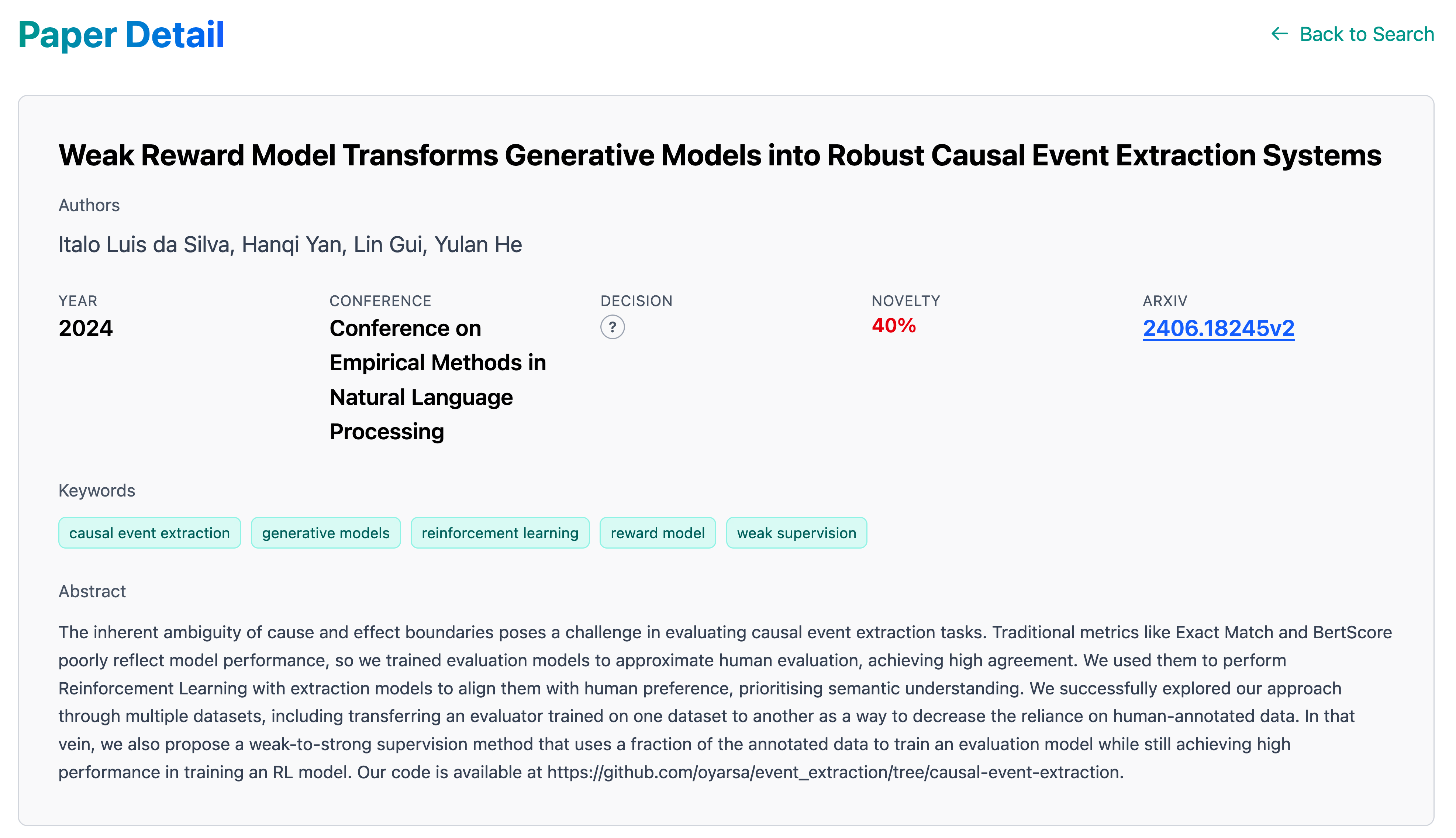Click the question mark icon under Decision
The width and height of the screenshot is (1456, 838).
[612, 327]
